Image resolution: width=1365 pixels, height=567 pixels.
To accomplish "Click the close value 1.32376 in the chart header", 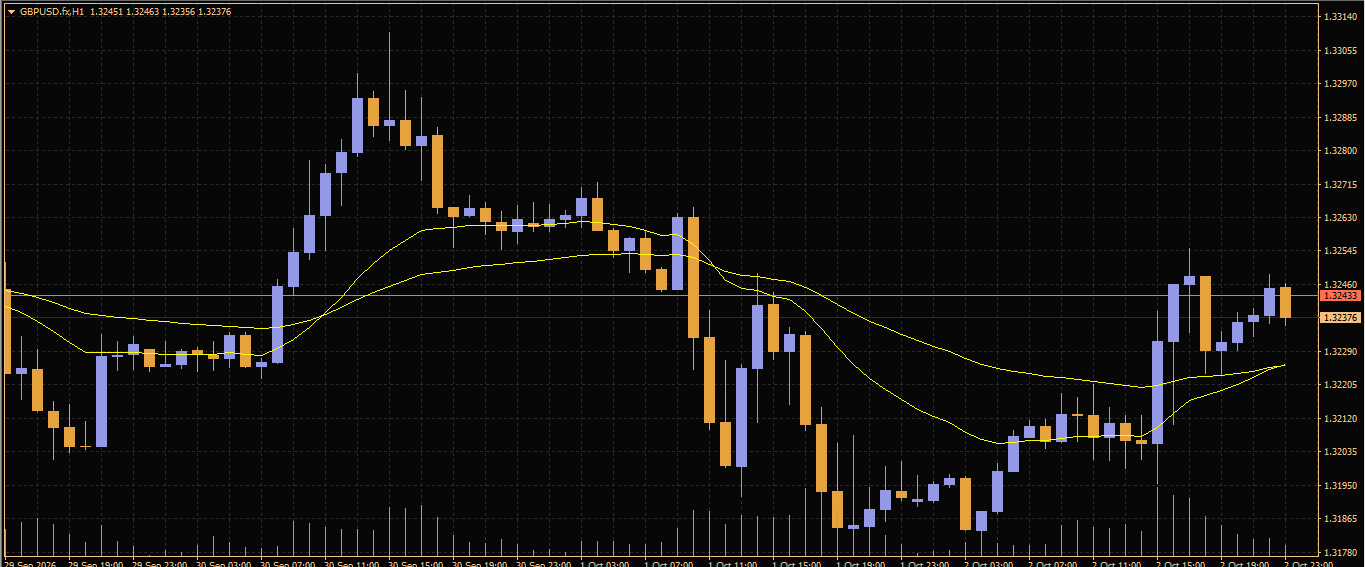I will pyautogui.click(x=215, y=12).
